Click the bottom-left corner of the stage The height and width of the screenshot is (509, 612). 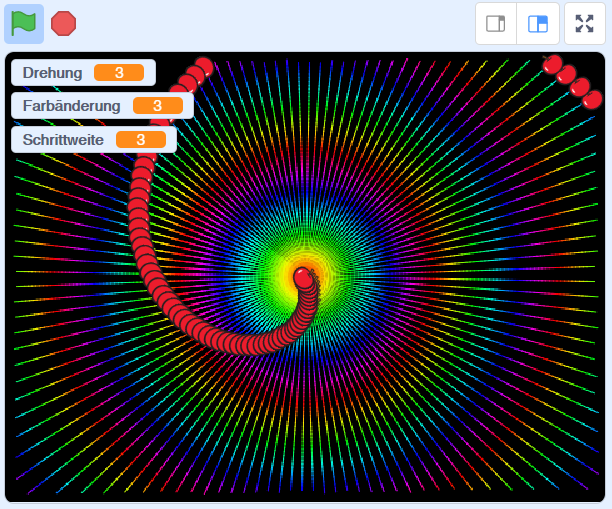[x=10, y=496]
